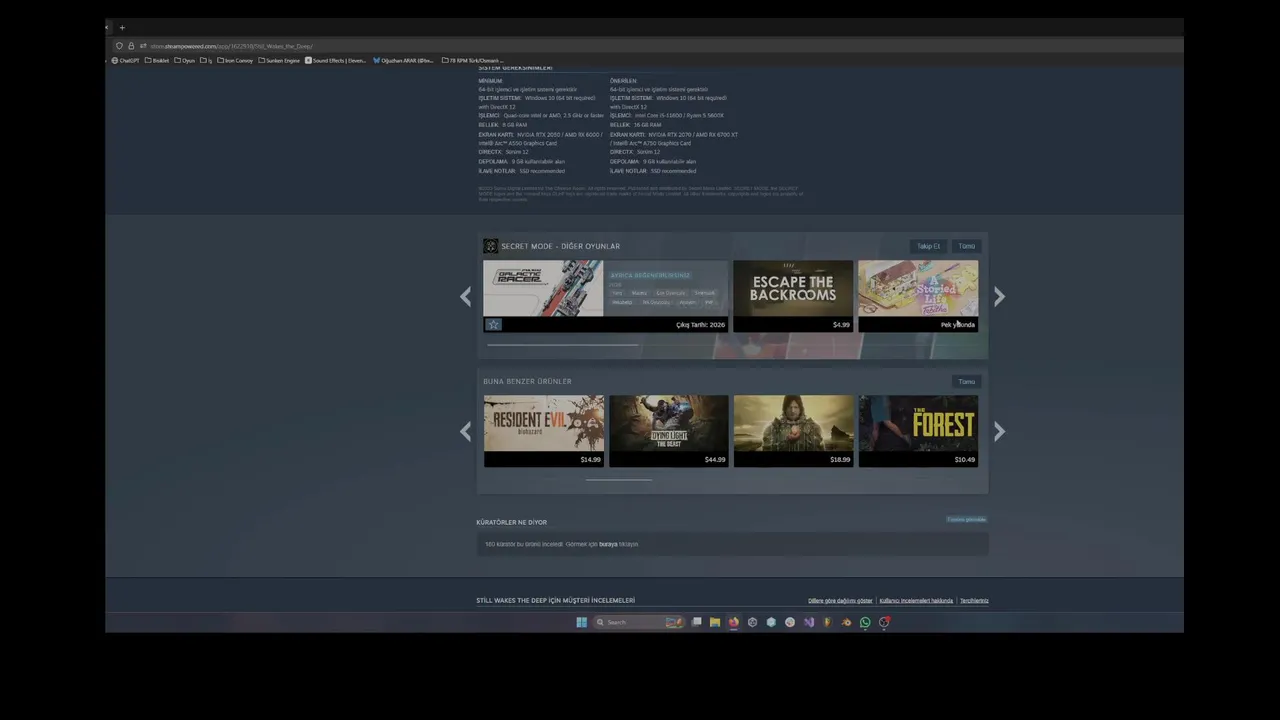The height and width of the screenshot is (720, 1280).
Task: Click Tümü button in Buna Benzer Ürünler
Action: point(966,381)
